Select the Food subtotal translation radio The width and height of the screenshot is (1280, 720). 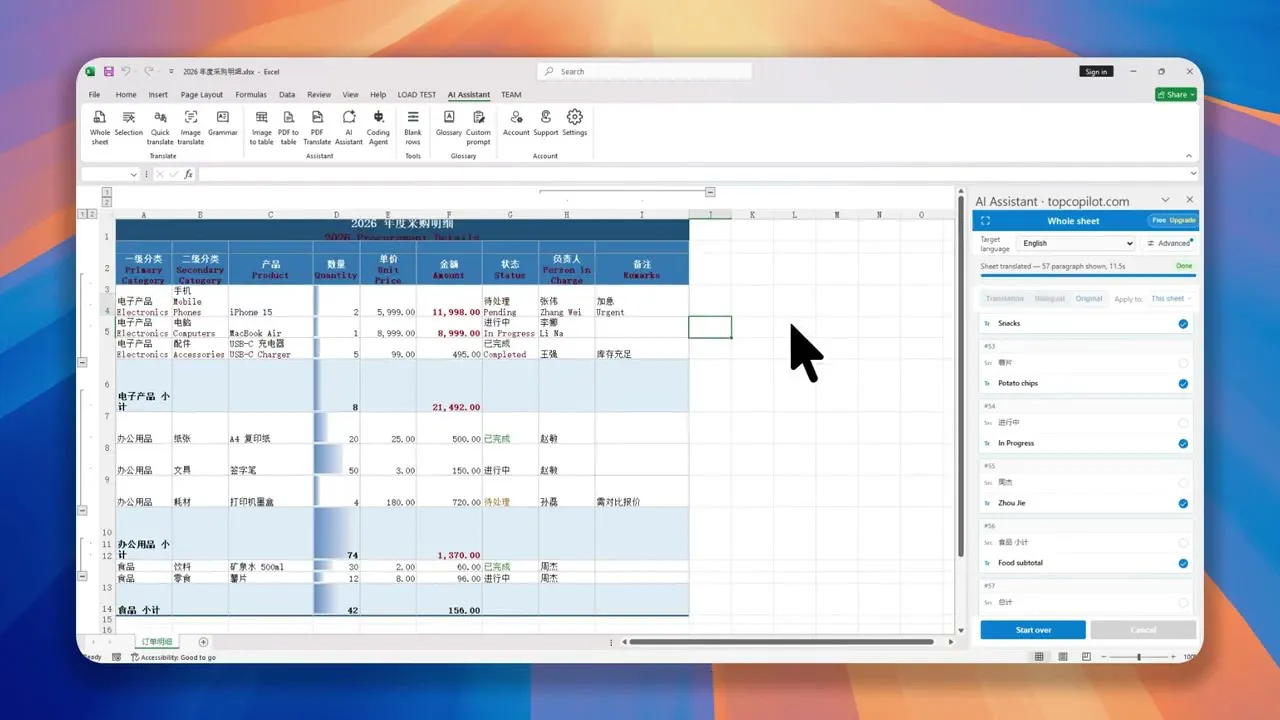1183,564
